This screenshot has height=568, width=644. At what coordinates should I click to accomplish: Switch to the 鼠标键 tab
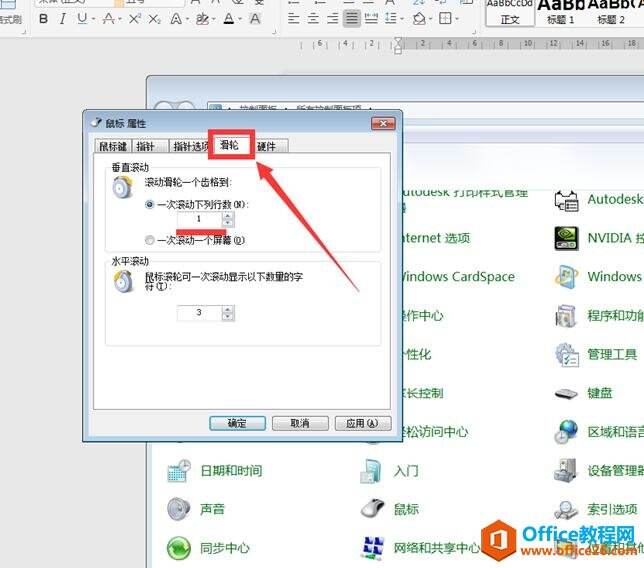pyautogui.click(x=113, y=146)
